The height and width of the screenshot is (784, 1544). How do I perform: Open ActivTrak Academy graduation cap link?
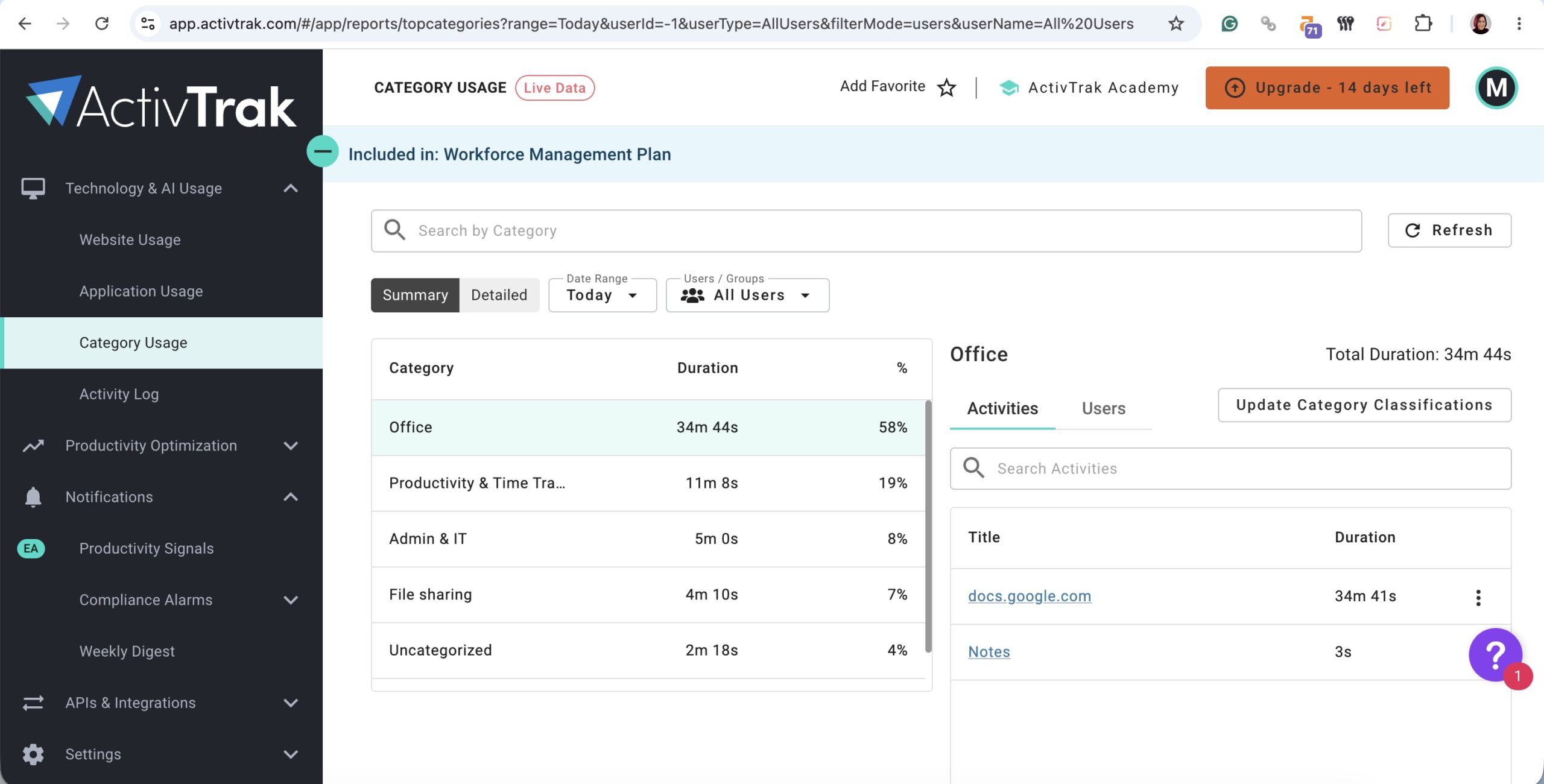tap(1089, 87)
